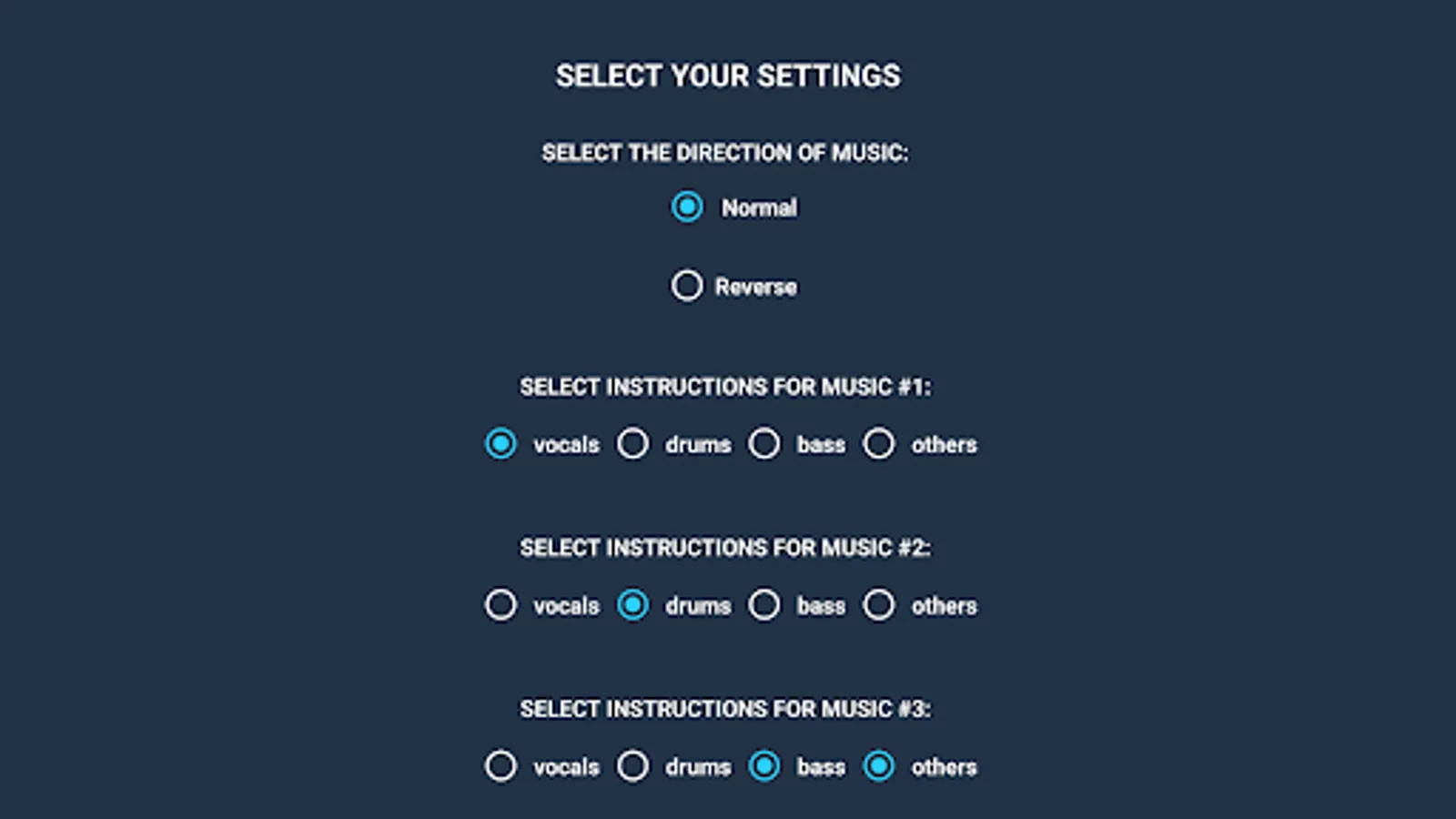Click the SELECT YOUR SETTINGS heading
The image size is (1456, 819).
pos(728,76)
